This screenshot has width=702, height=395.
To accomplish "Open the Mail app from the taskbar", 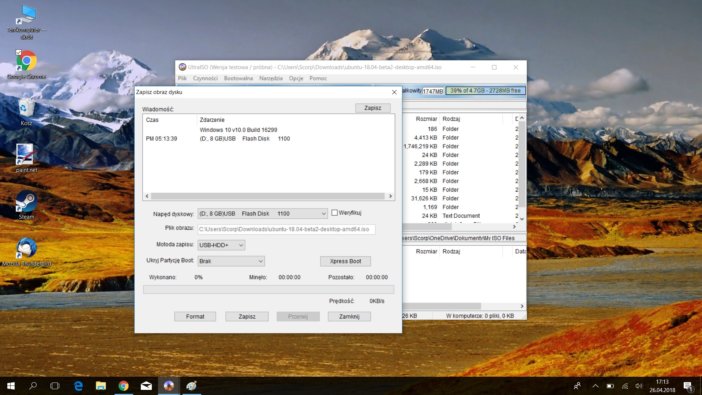I will (x=146, y=386).
